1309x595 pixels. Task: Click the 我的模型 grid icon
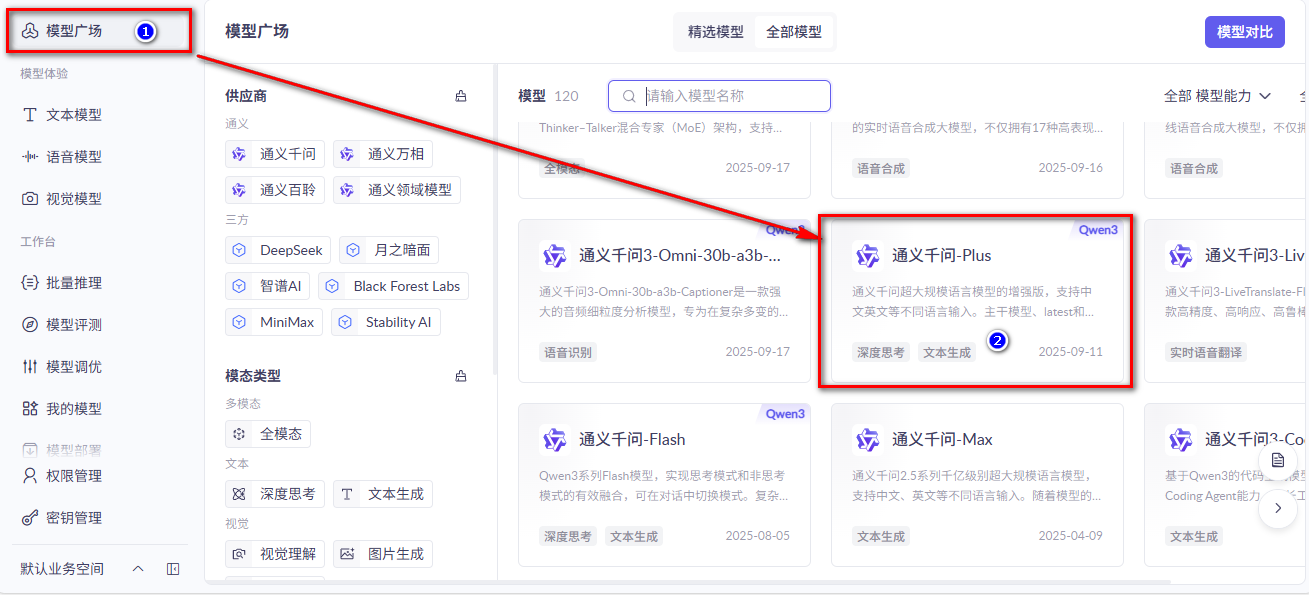pos(30,409)
